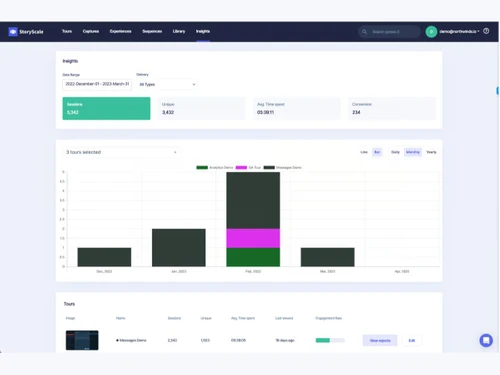Screen dimensions: 500x375
Task: Click the green segment of Feb bar
Action: (x=253, y=257)
